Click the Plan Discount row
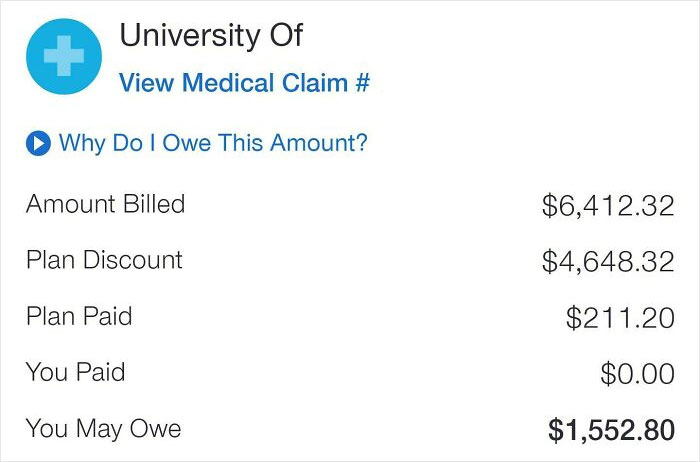 click(350, 261)
